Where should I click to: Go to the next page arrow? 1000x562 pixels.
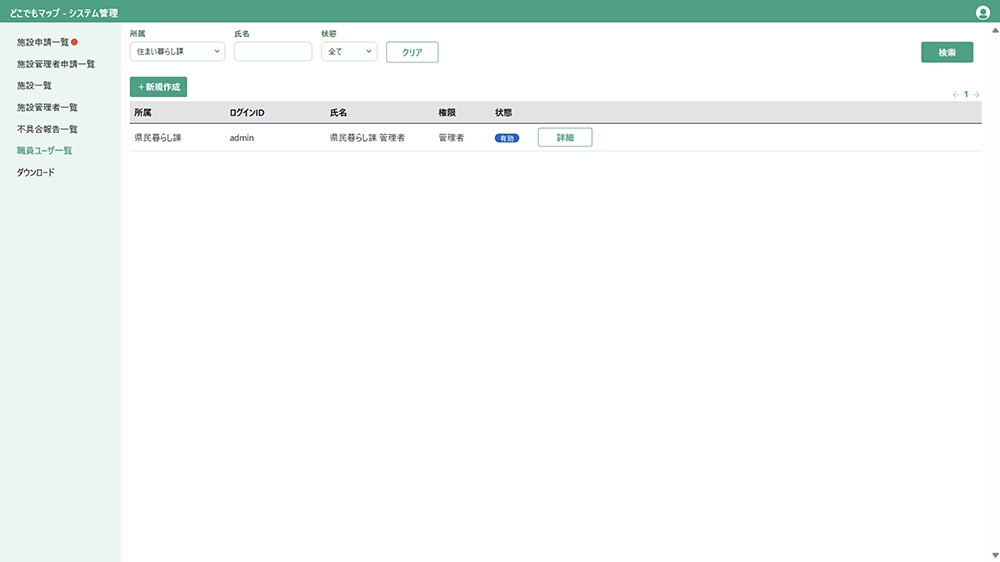click(976, 94)
